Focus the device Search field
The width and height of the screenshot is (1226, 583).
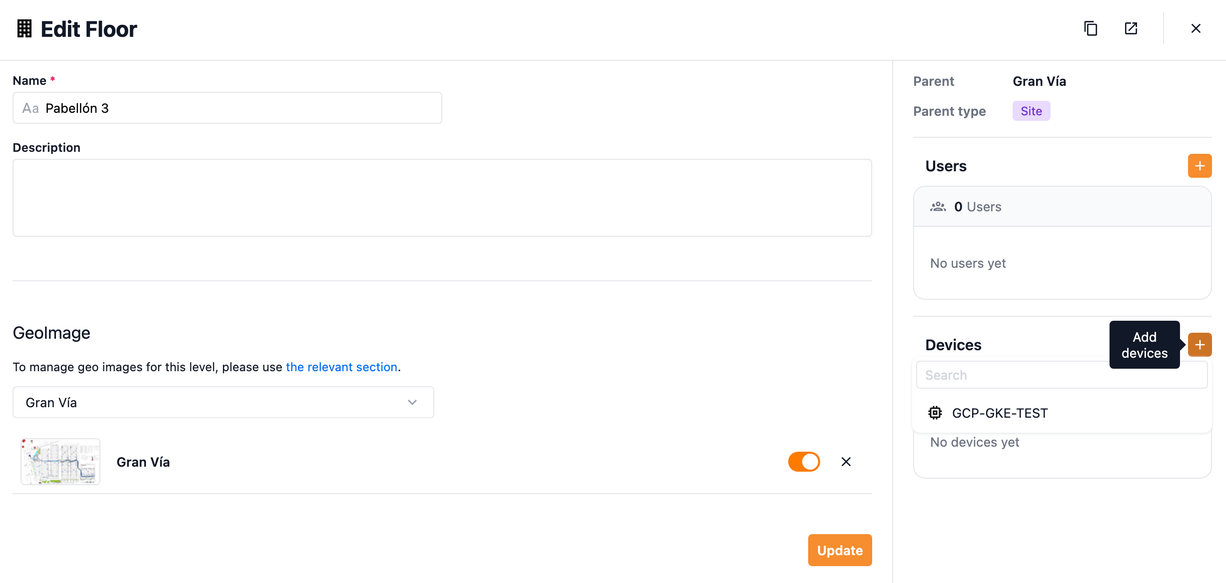(1061, 376)
